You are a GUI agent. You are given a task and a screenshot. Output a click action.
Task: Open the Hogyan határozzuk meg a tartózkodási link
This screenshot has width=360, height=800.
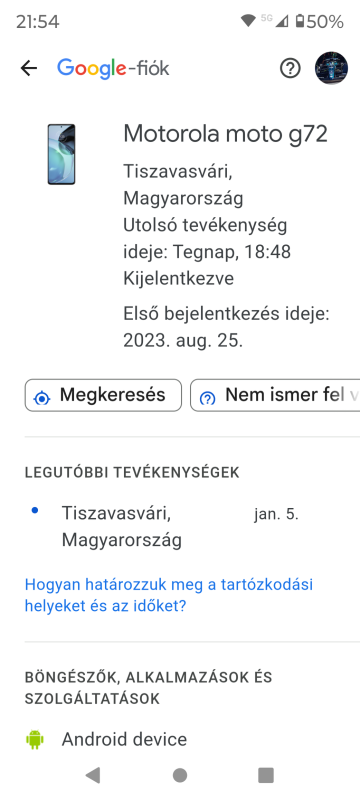click(x=169, y=595)
